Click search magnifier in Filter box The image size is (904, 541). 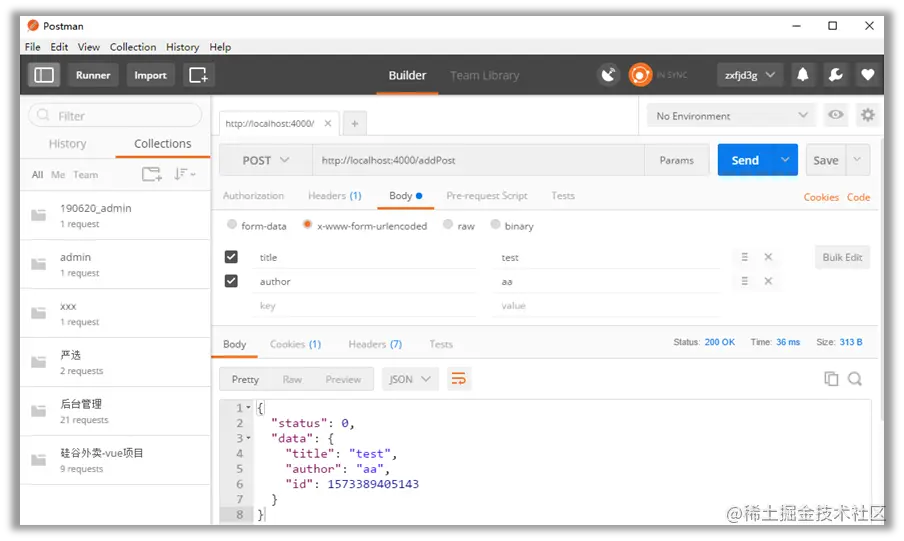coord(43,115)
